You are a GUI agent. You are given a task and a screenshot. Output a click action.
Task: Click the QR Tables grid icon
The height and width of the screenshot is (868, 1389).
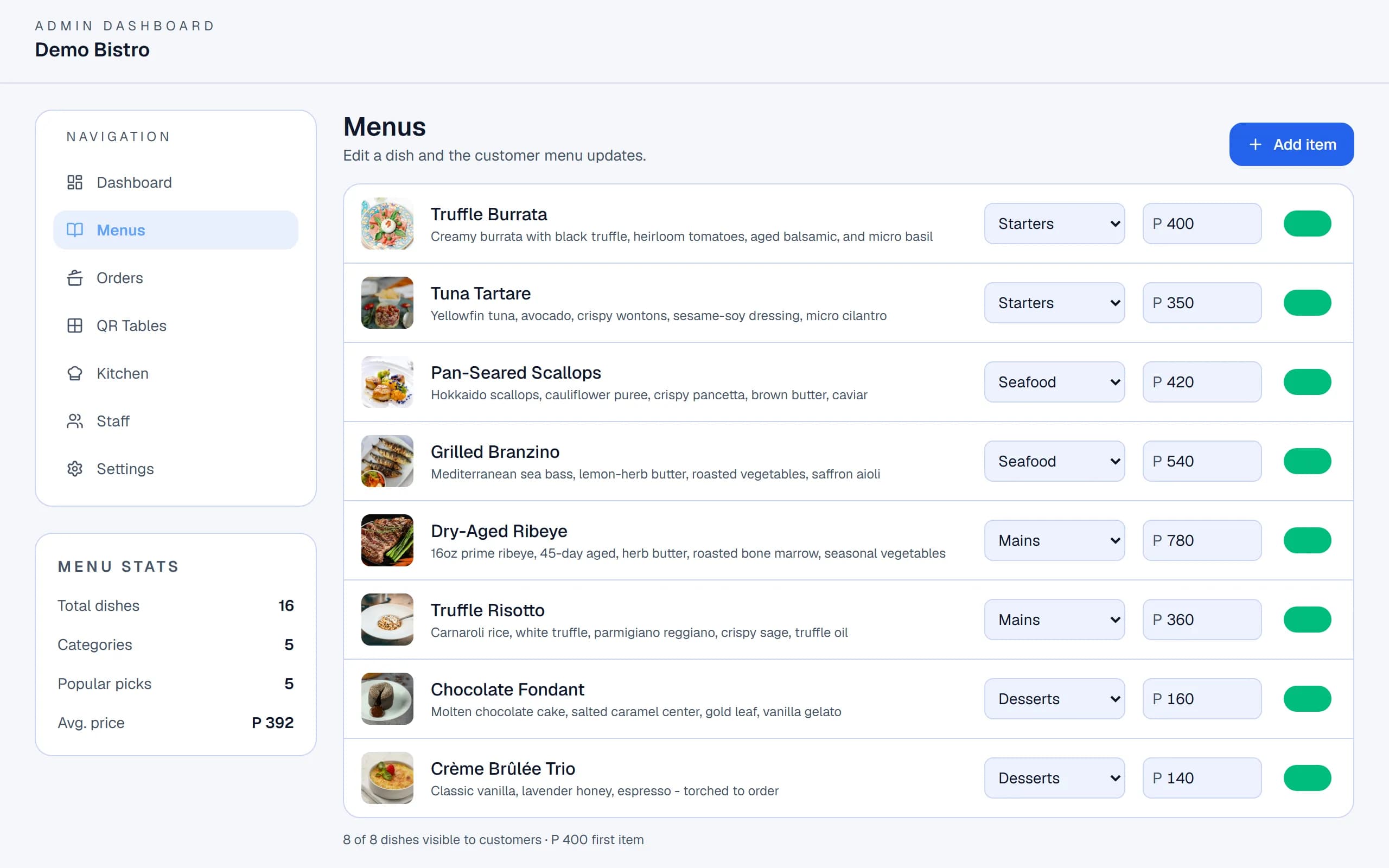(75, 325)
